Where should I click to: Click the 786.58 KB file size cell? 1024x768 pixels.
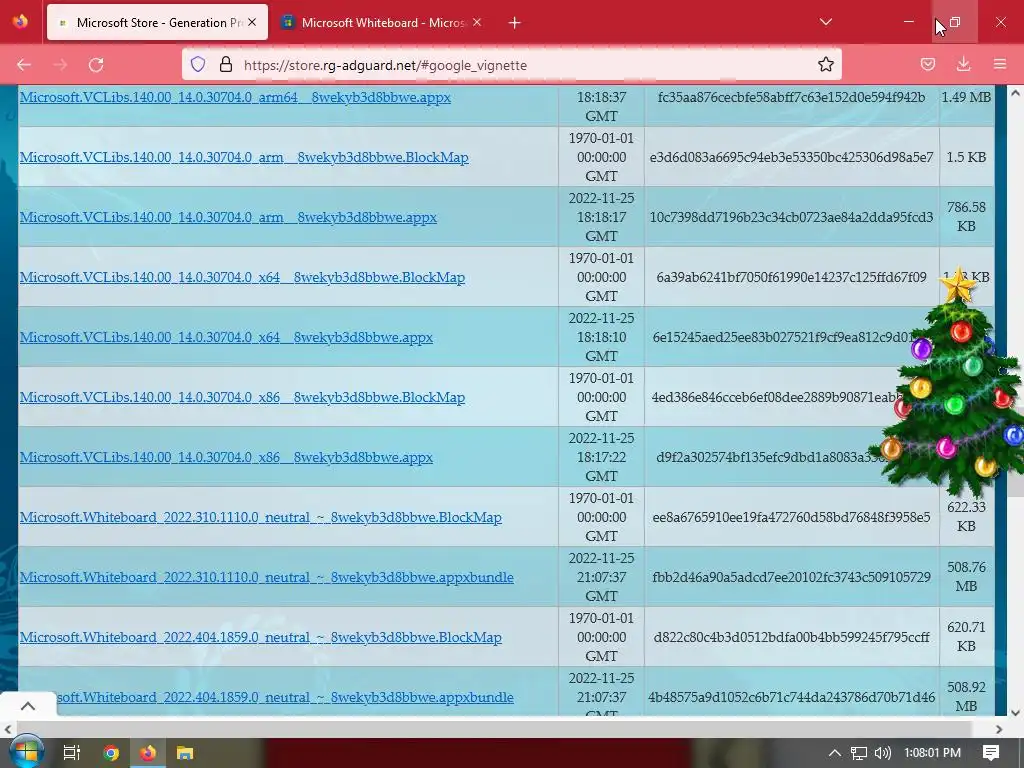(966, 217)
